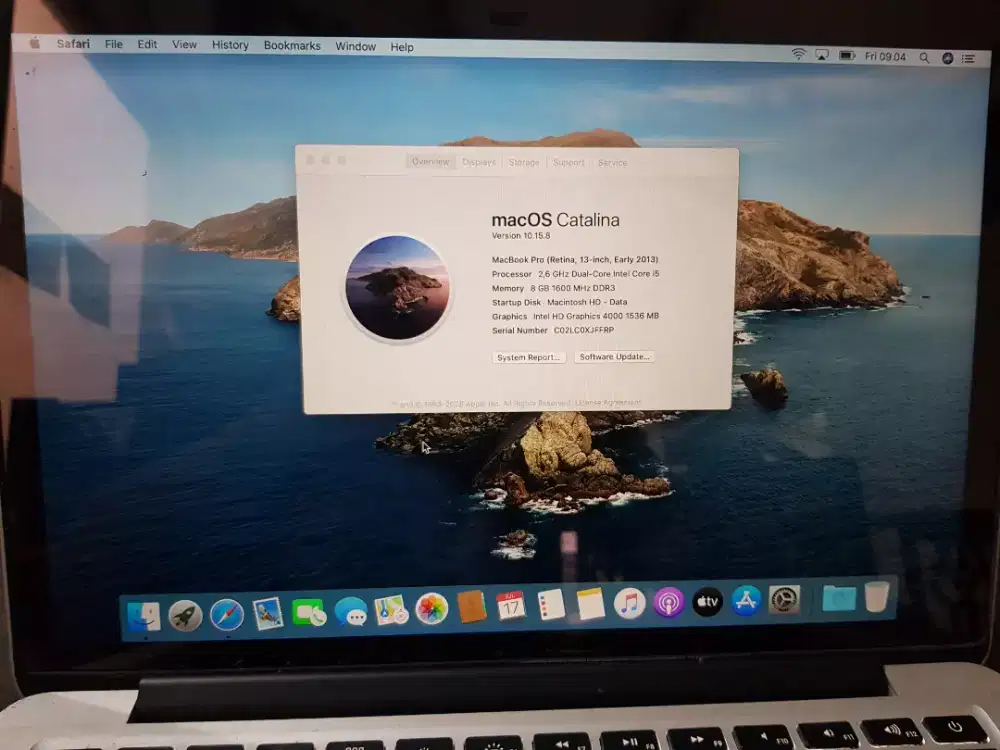Image resolution: width=1000 pixels, height=750 pixels.
Task: Open Notification Center list icon
Action: [x=969, y=59]
